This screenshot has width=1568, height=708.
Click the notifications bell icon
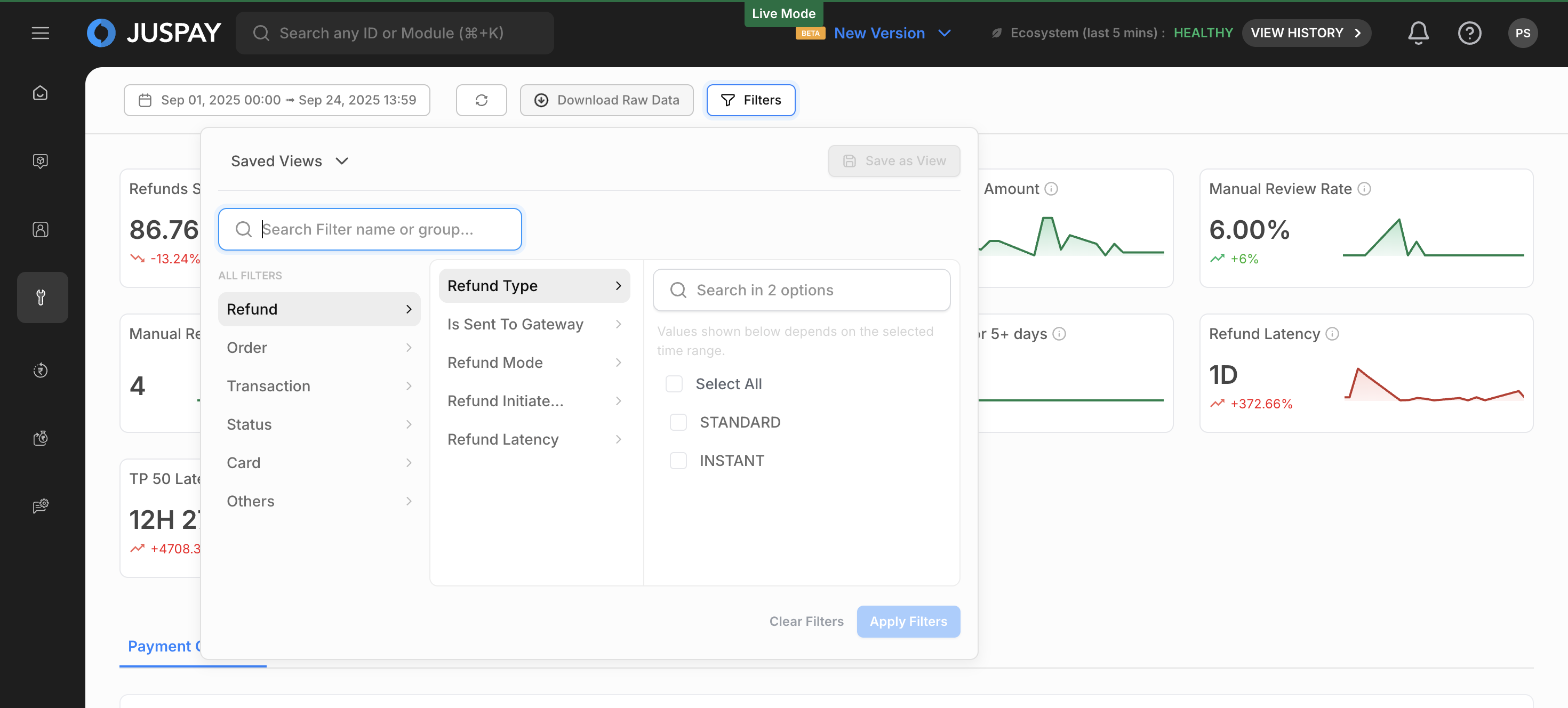click(x=1418, y=33)
